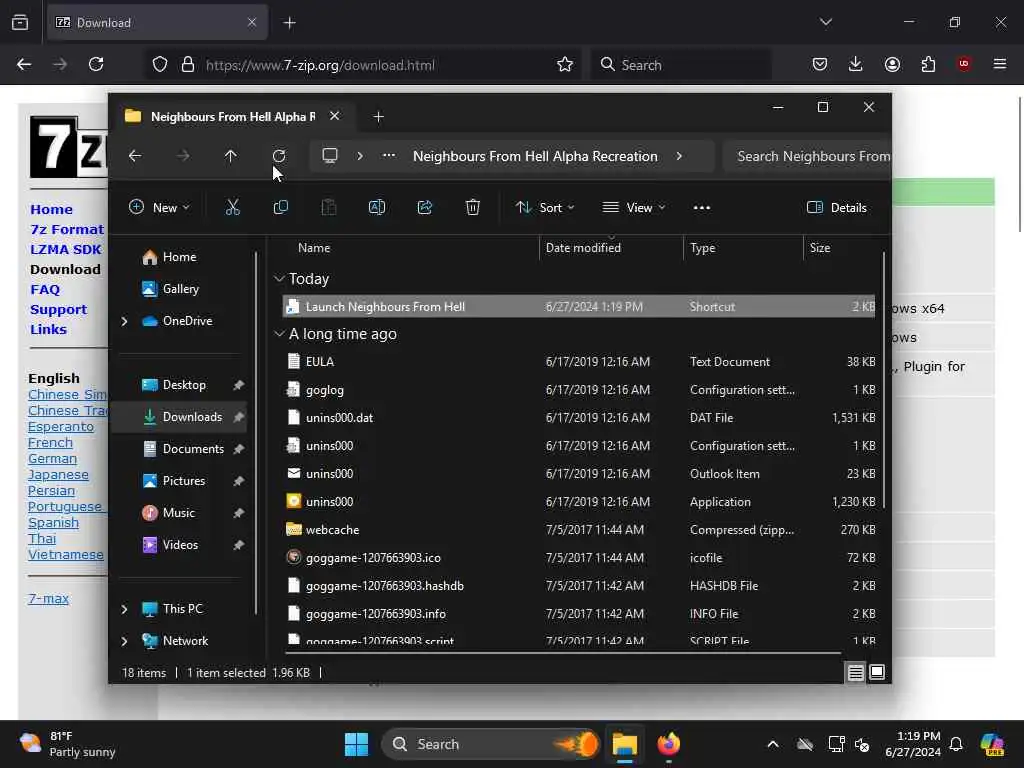Click the breadcrumb ellipsis in Explorer address bar
Image resolution: width=1024 pixels, height=768 pixels.
pos(389,155)
